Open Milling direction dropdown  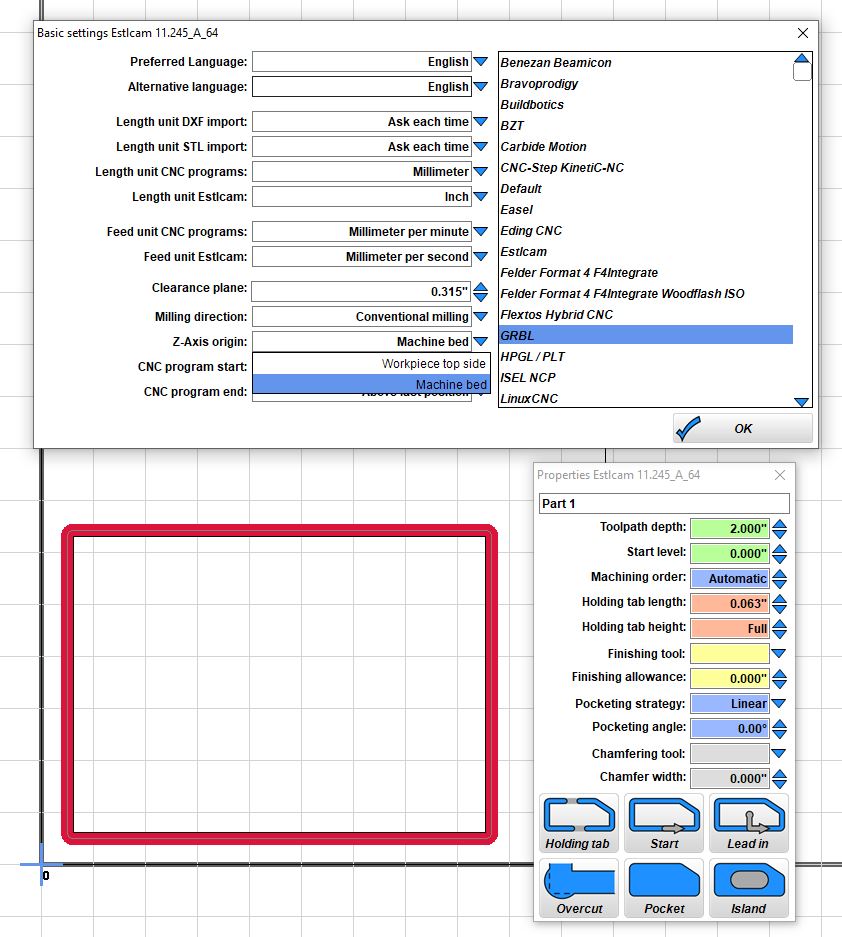tap(480, 317)
